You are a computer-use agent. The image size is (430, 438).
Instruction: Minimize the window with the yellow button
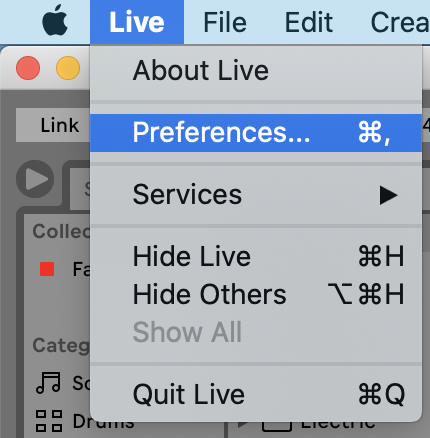click(68, 68)
